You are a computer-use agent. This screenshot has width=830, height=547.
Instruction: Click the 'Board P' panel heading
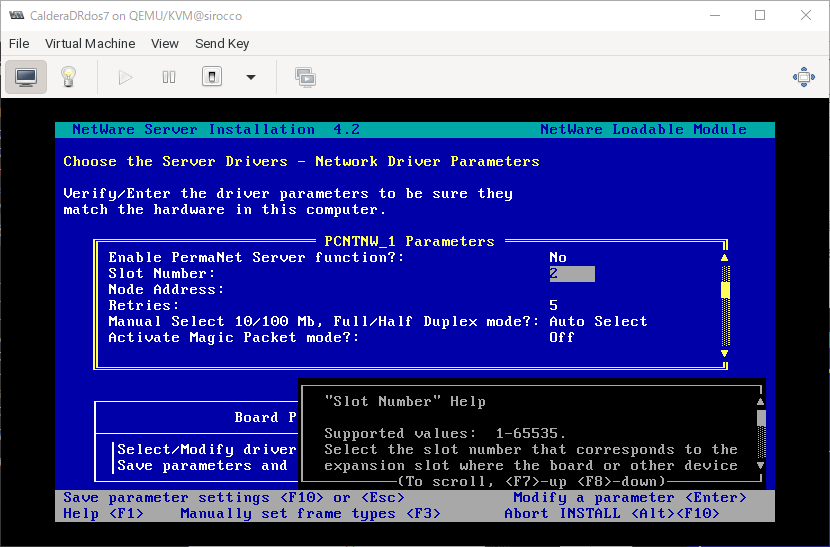(x=265, y=417)
